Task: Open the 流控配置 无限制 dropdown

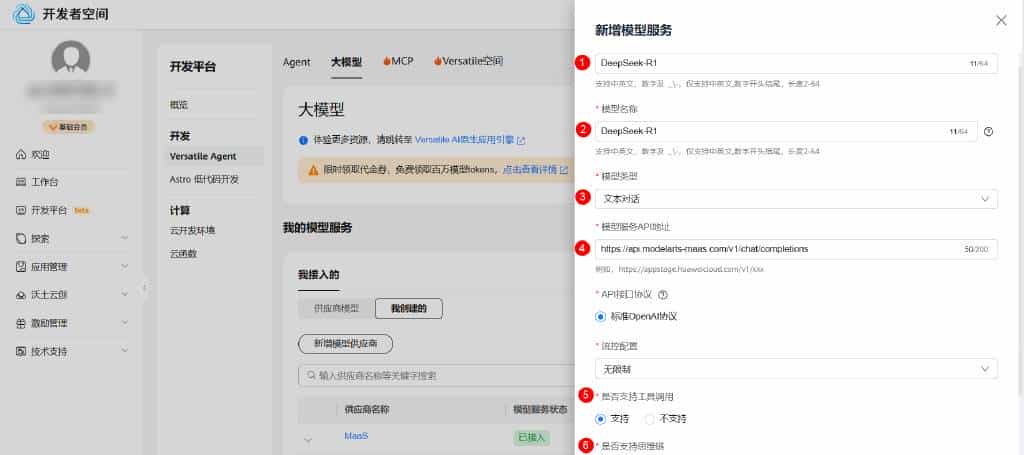Action: (796, 369)
